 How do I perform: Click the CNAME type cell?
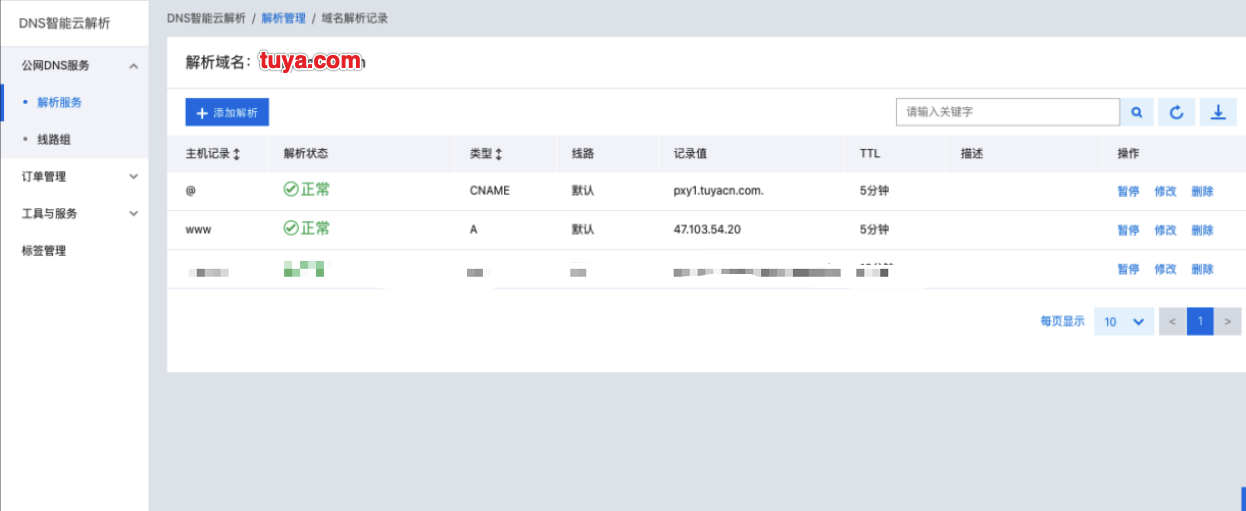490,191
